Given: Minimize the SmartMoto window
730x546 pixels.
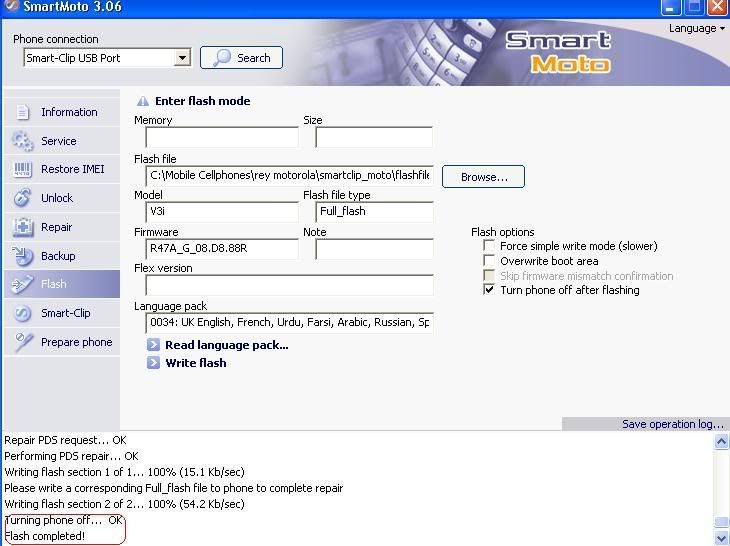Looking at the screenshot, I should [670, 7].
